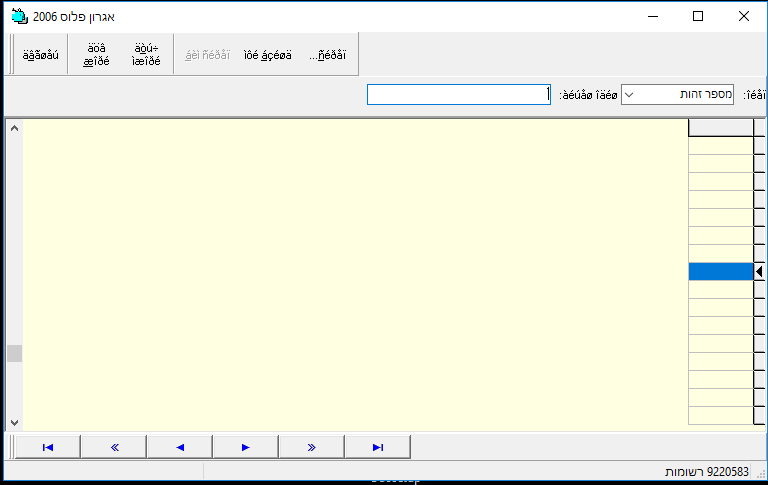The width and height of the screenshot is (768, 485).
Task: Close the אגרון פלוס 2006 window
Action: coord(744,16)
